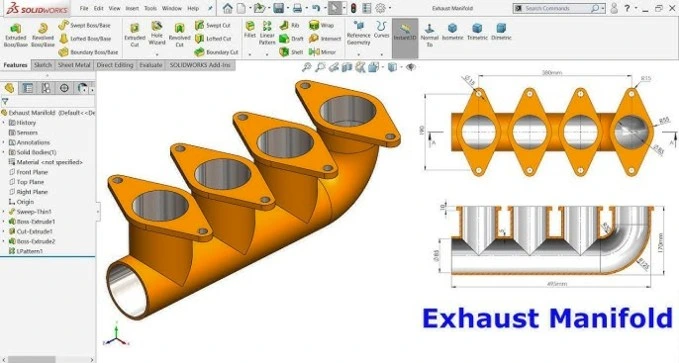Viewport: 679px width, 363px height.
Task: Expand the Boss-Extrude1 feature
Action: (x=4, y=222)
